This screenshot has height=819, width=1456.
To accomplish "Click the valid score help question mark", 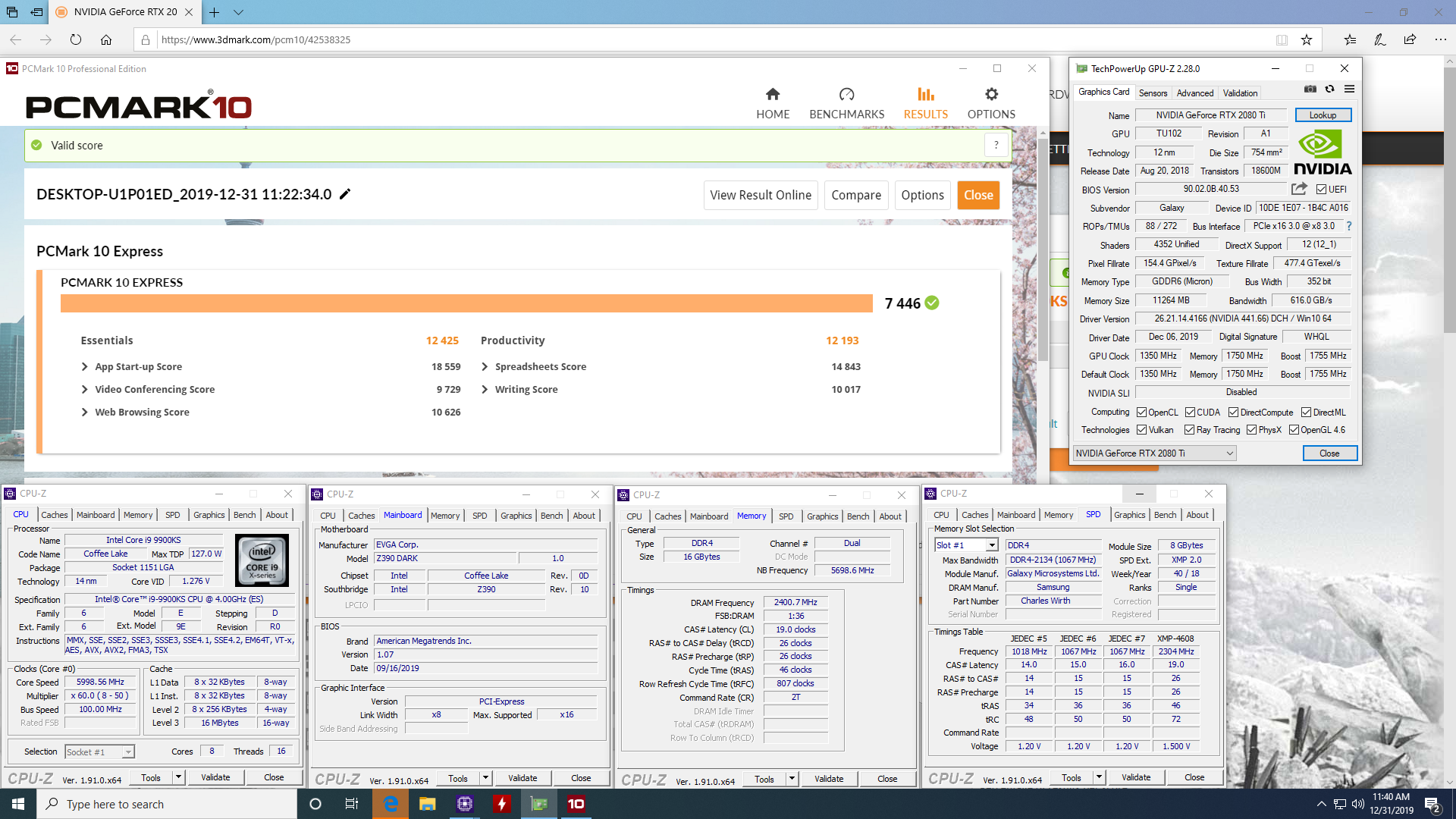I will [x=996, y=145].
